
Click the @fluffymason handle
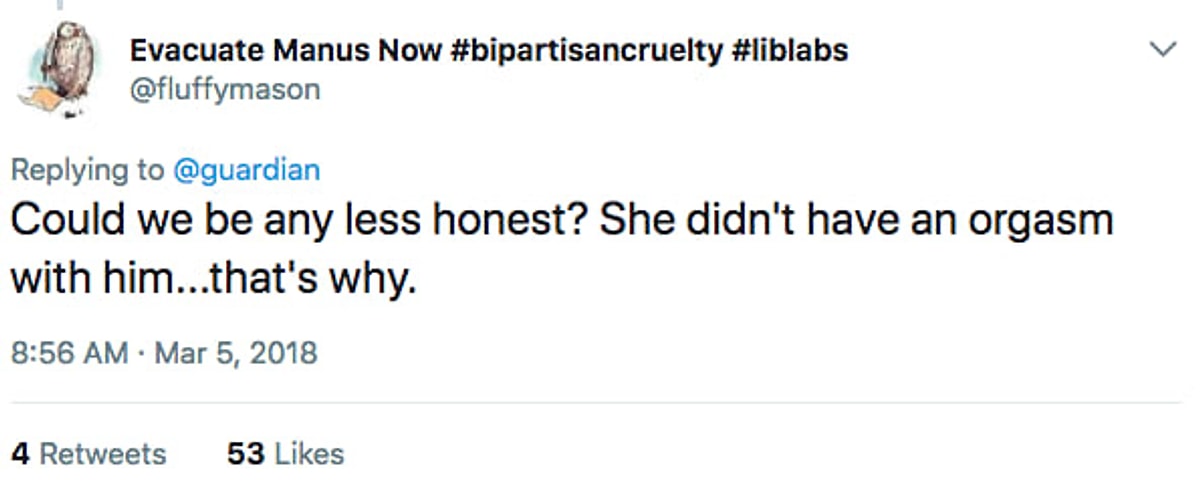pyautogui.click(x=225, y=89)
